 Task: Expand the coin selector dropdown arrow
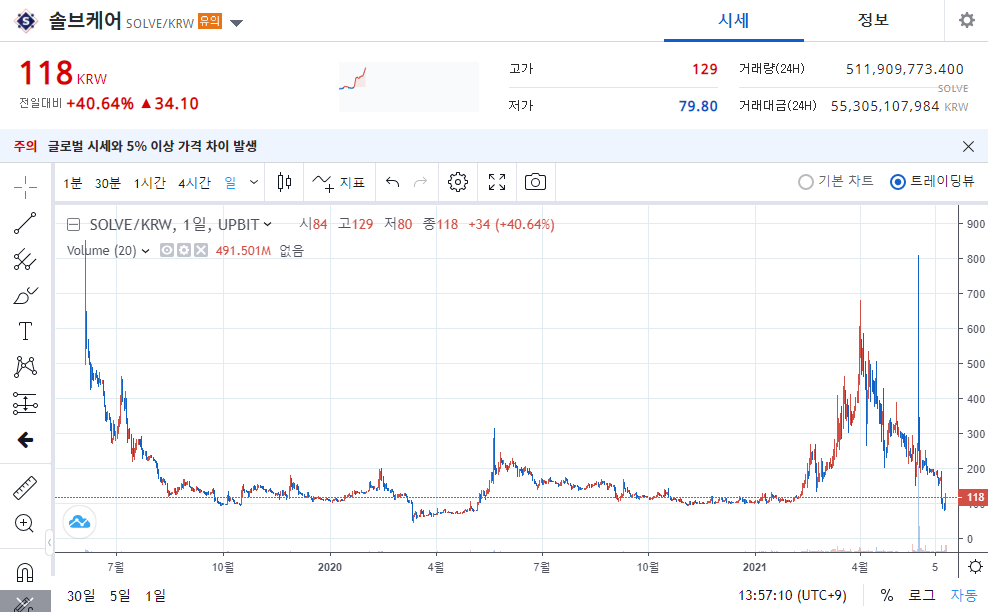coord(236,23)
